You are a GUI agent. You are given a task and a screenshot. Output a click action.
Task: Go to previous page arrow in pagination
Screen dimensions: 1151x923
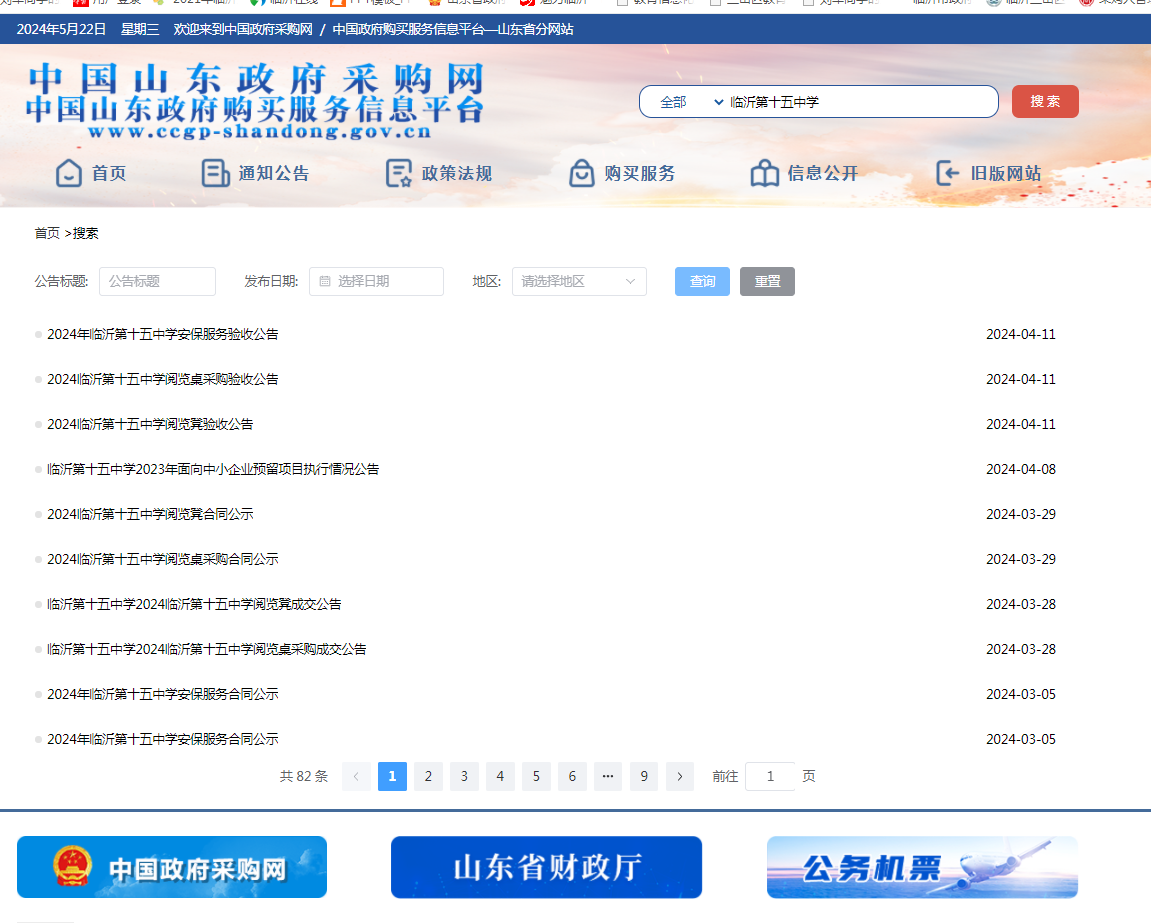356,776
